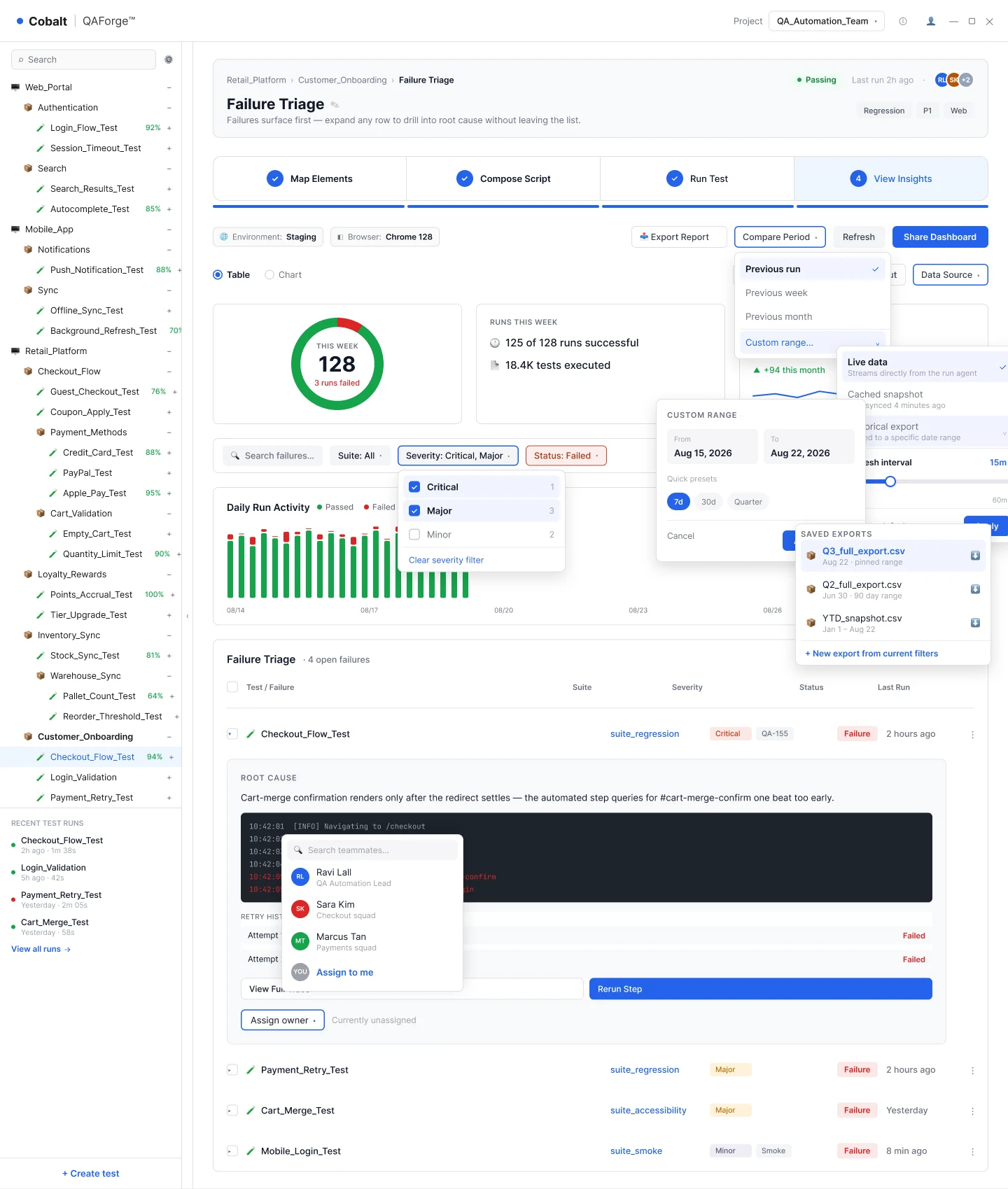Viewport: 1008px width, 1189px height.
Task: Uncheck the Major severity checkbox
Action: [x=414, y=511]
